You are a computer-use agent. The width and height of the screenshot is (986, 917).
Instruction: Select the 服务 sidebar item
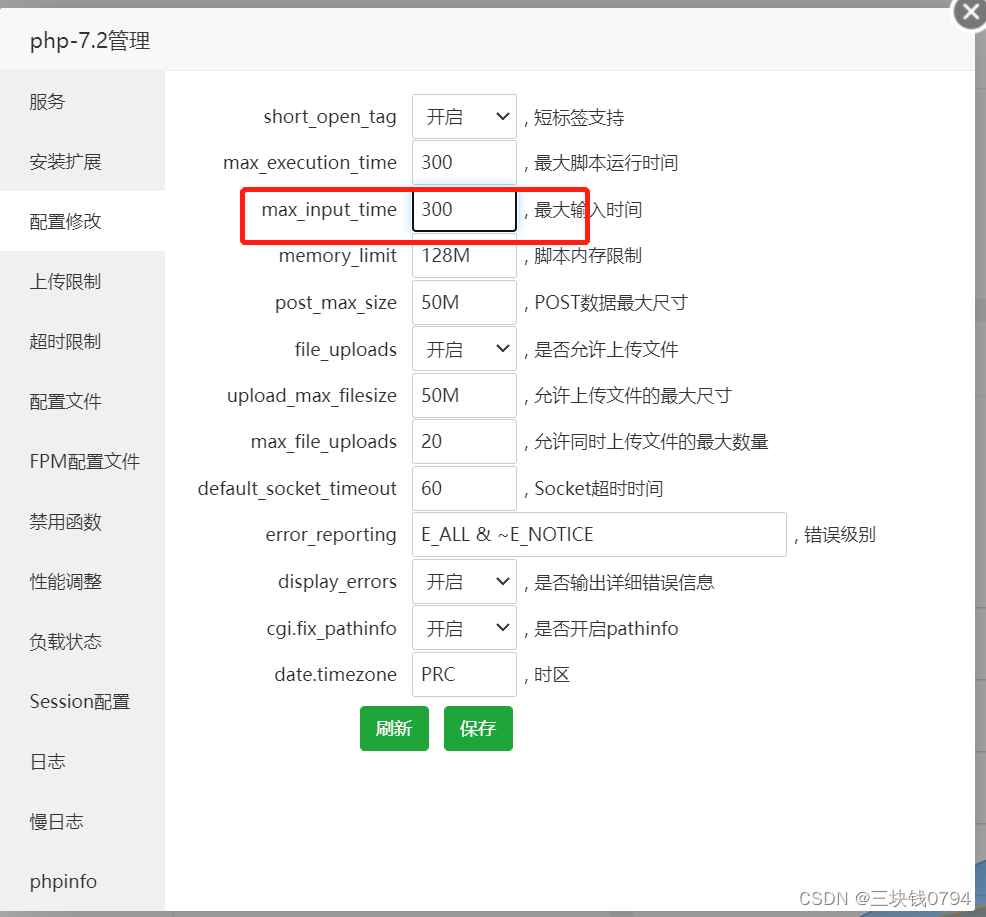[48, 101]
